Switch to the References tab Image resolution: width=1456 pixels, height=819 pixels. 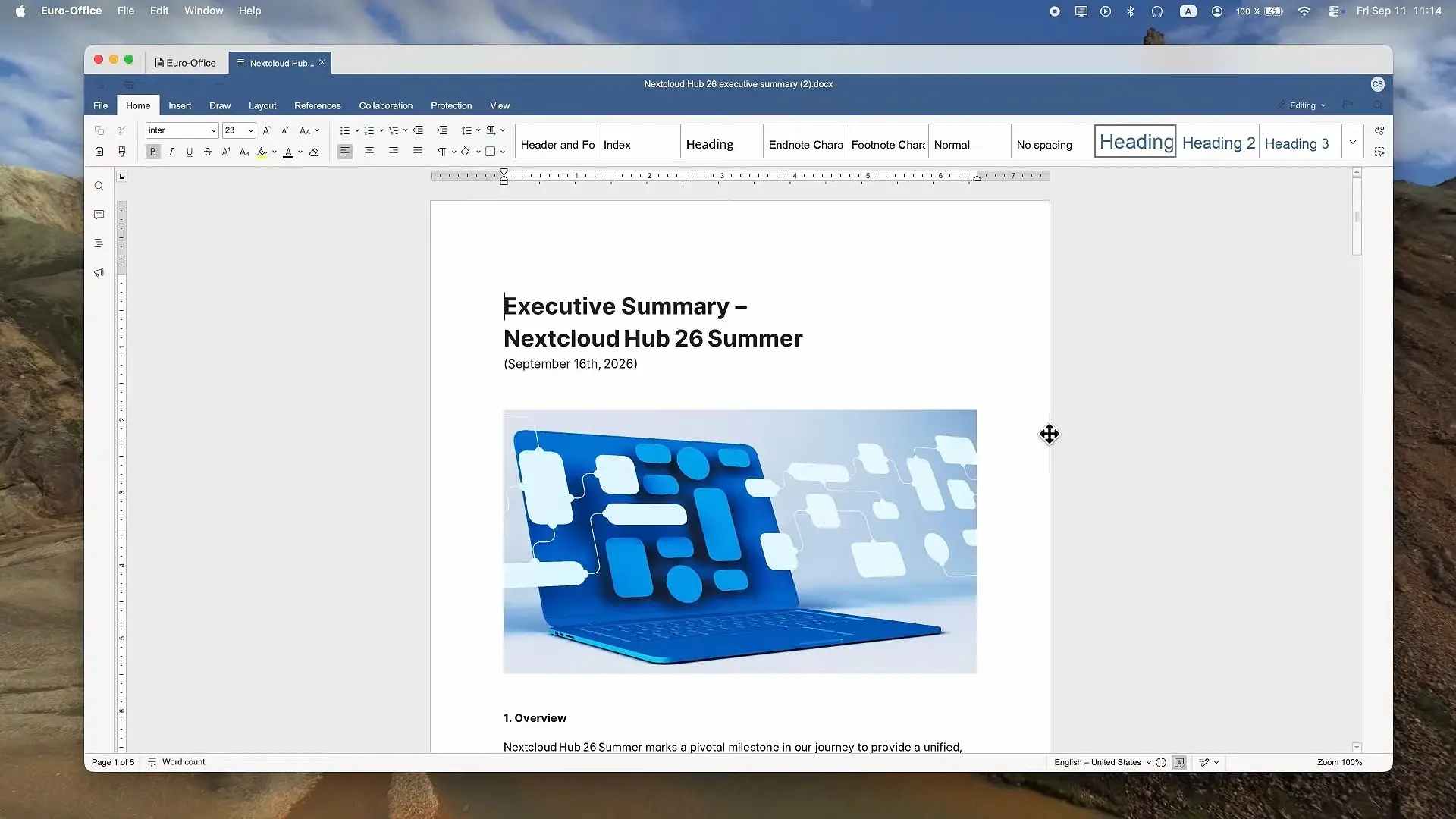(318, 105)
